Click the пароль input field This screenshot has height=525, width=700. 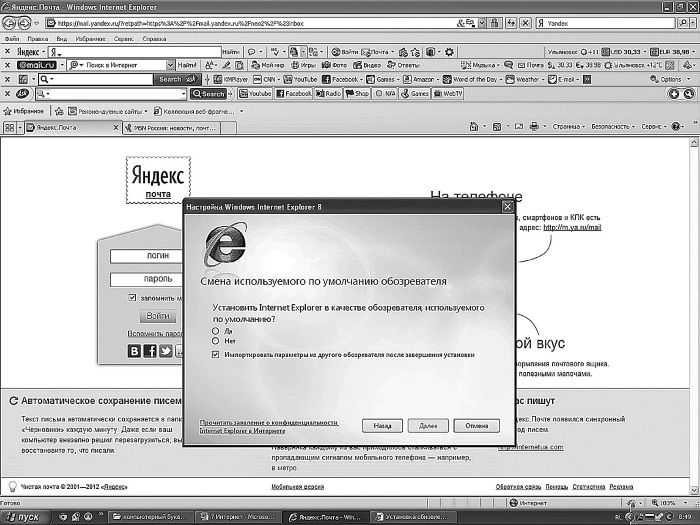click(158, 279)
